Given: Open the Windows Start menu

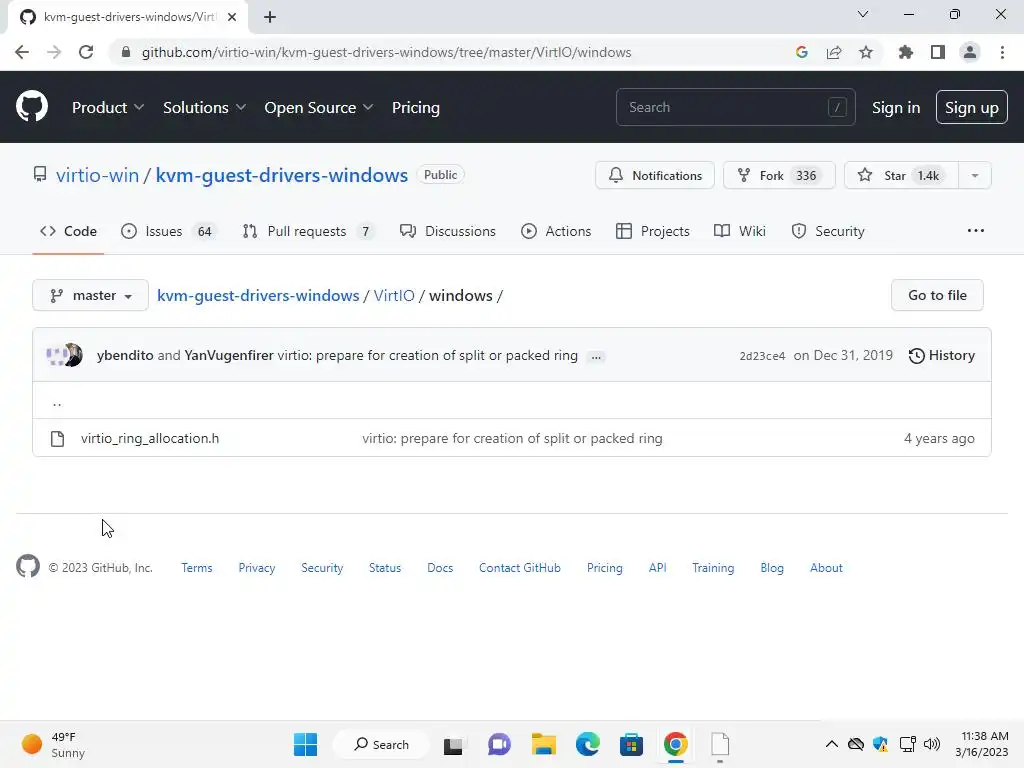Looking at the screenshot, I should click(305, 744).
